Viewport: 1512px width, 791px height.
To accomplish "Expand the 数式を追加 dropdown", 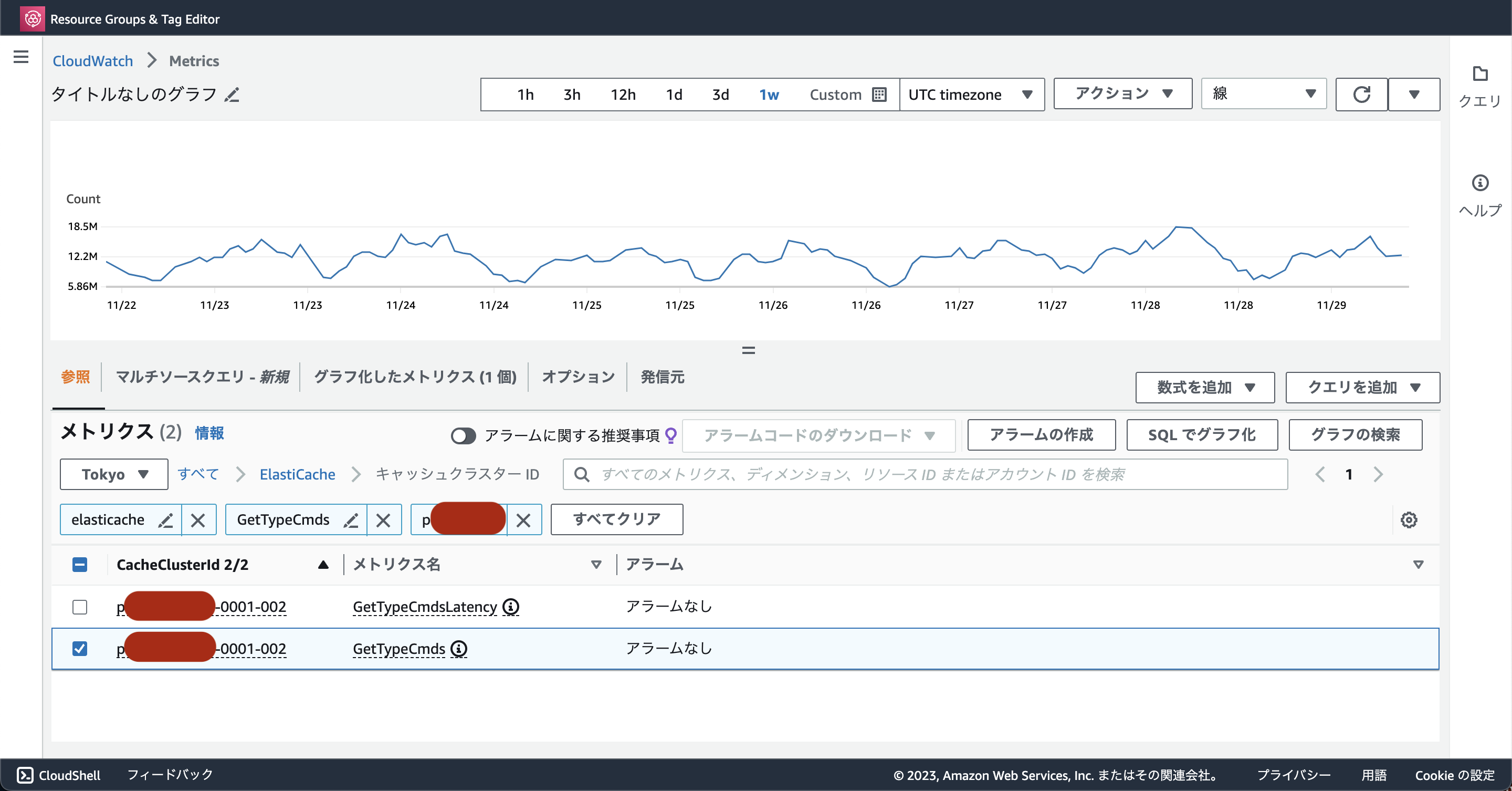I will pyautogui.click(x=1204, y=388).
